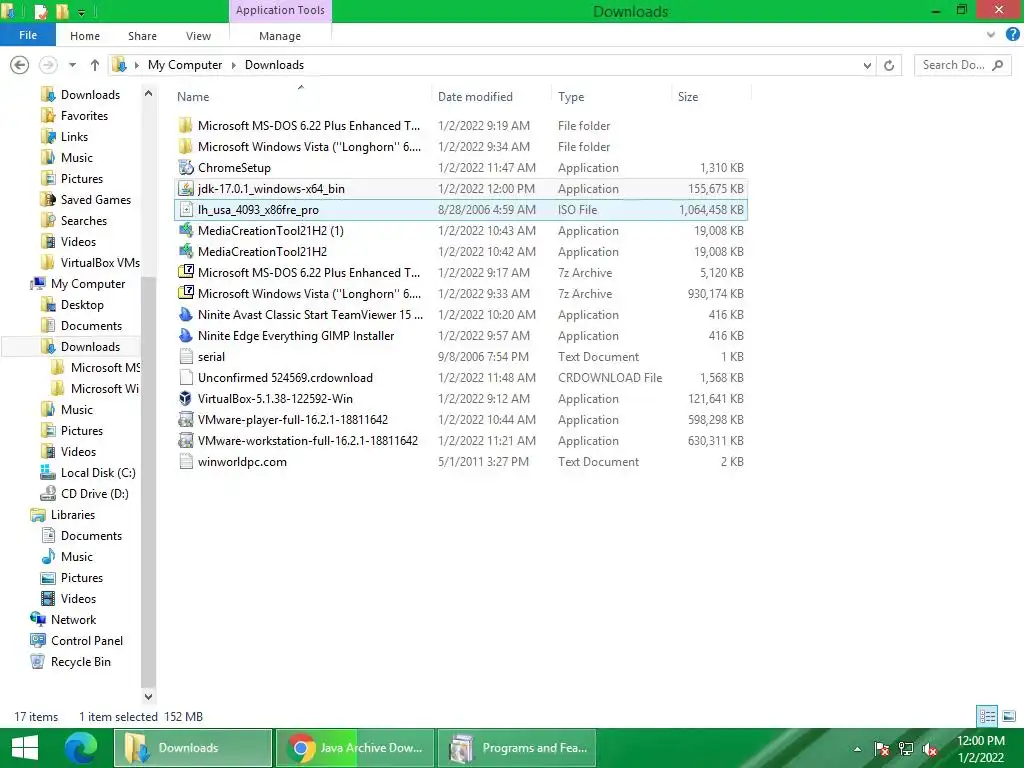Select the lh_usa_4093_x86fre_pro ISO file icon
The height and width of the screenshot is (768, 1024).
(x=186, y=210)
